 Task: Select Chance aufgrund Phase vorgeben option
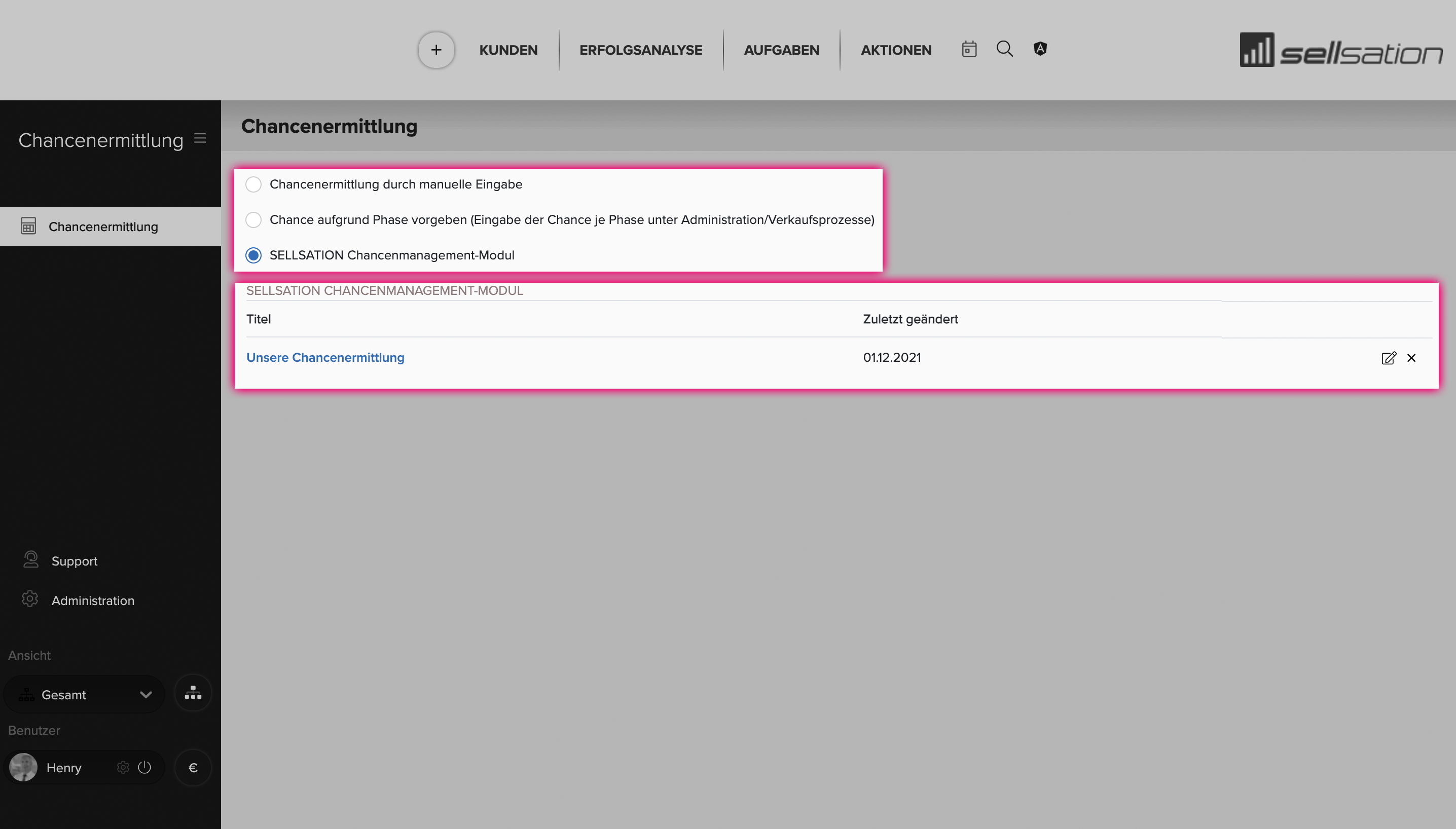pos(253,220)
